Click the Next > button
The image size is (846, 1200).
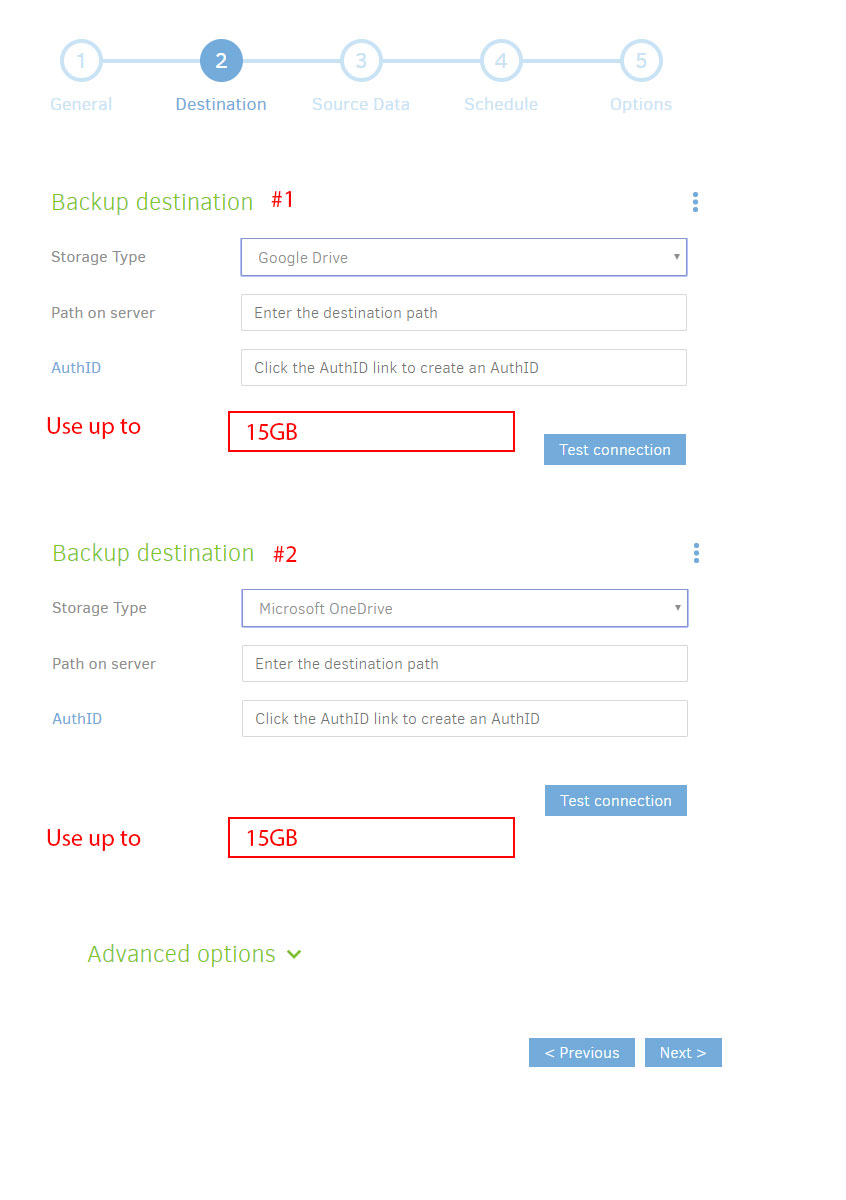(683, 1053)
